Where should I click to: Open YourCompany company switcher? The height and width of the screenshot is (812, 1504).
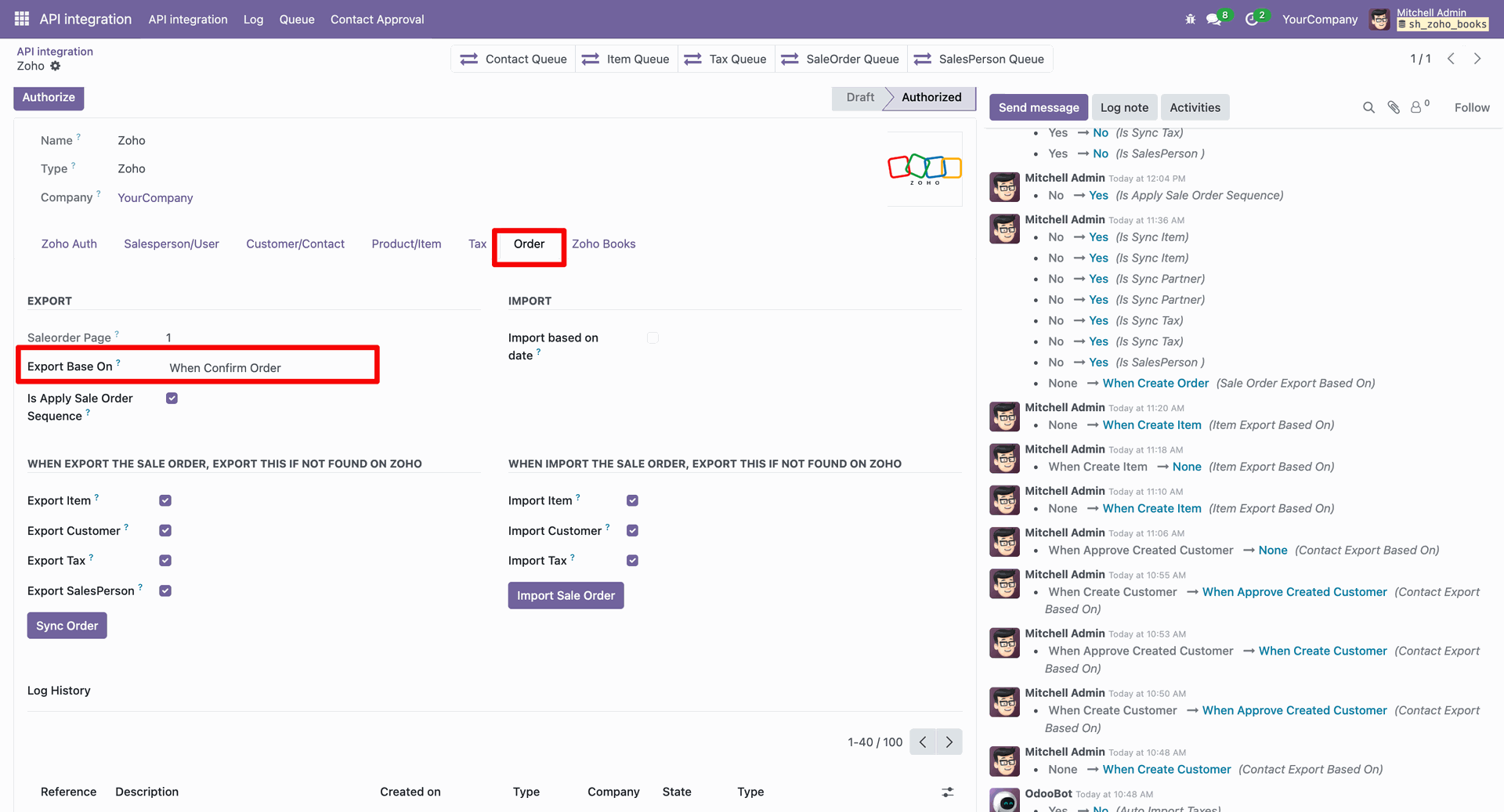point(1319,19)
